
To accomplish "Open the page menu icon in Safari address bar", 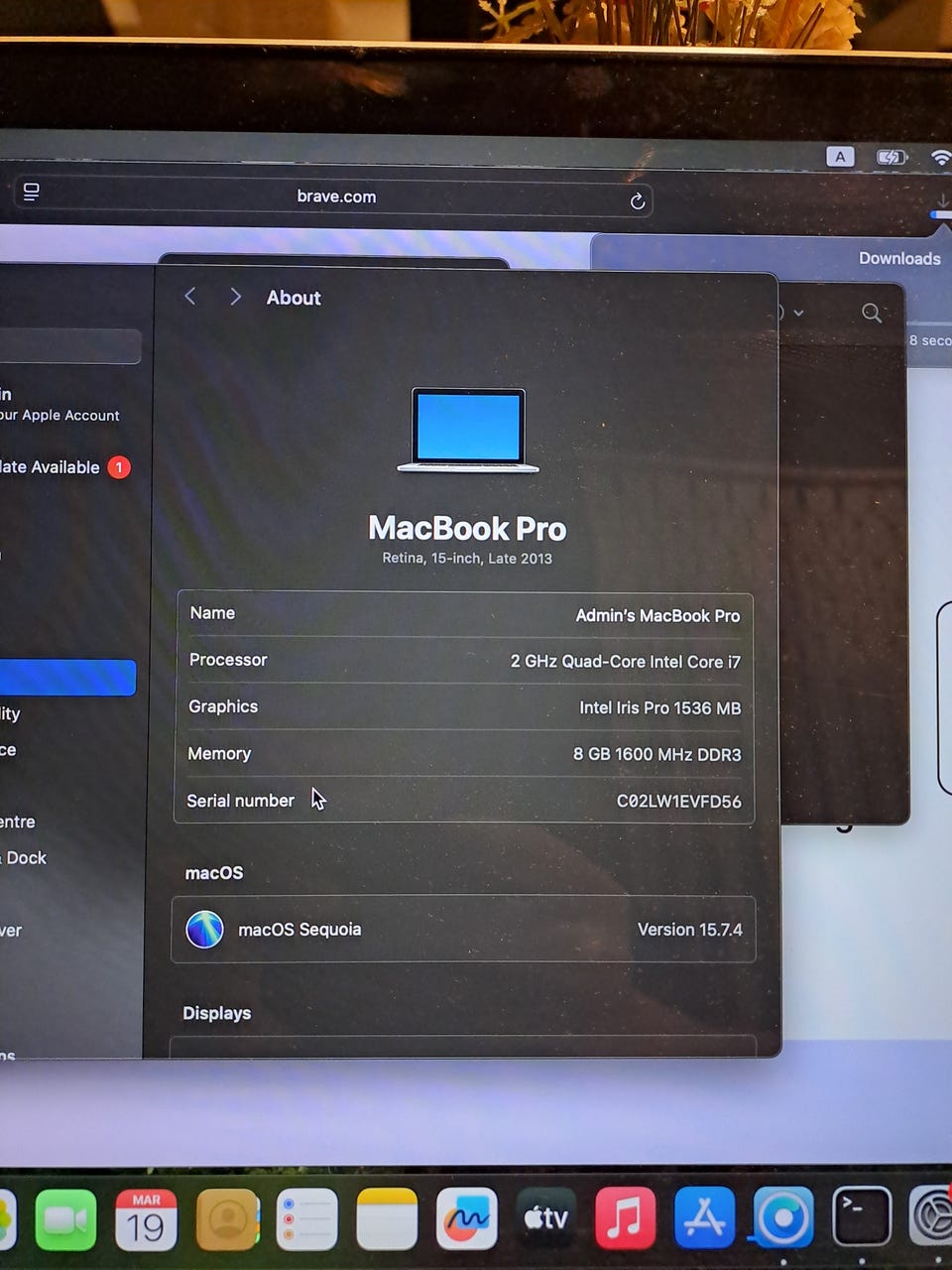I will tap(32, 191).
